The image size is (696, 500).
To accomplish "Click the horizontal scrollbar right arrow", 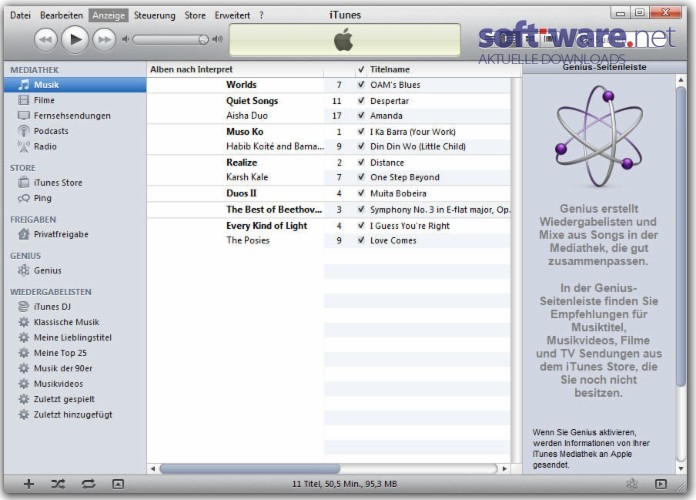I will 504,468.
